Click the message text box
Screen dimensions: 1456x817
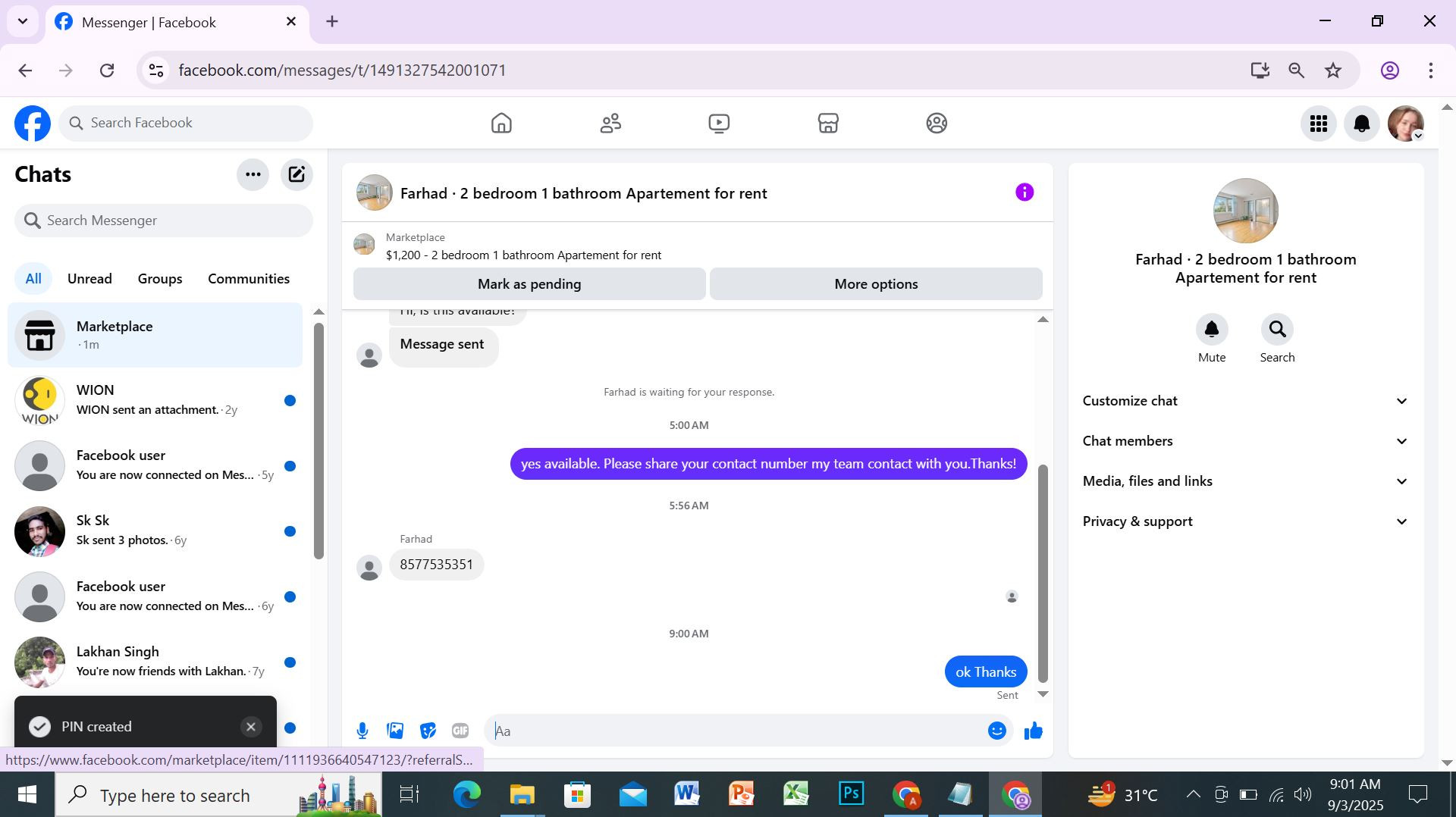(734, 731)
